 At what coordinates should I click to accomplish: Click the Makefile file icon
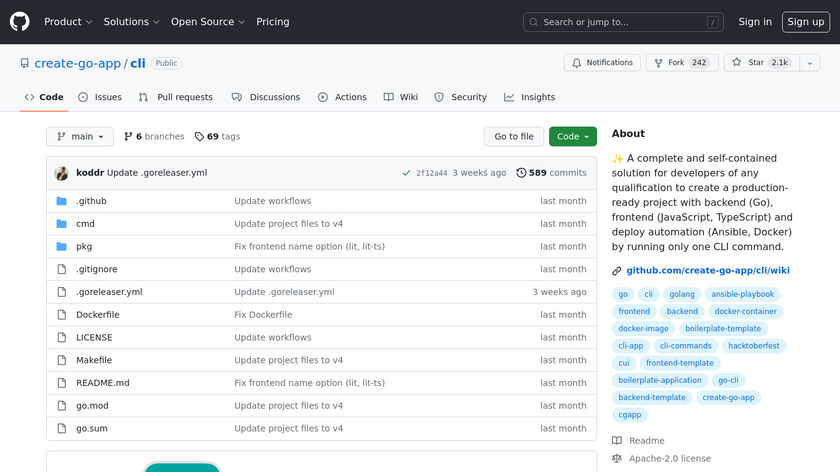point(62,360)
